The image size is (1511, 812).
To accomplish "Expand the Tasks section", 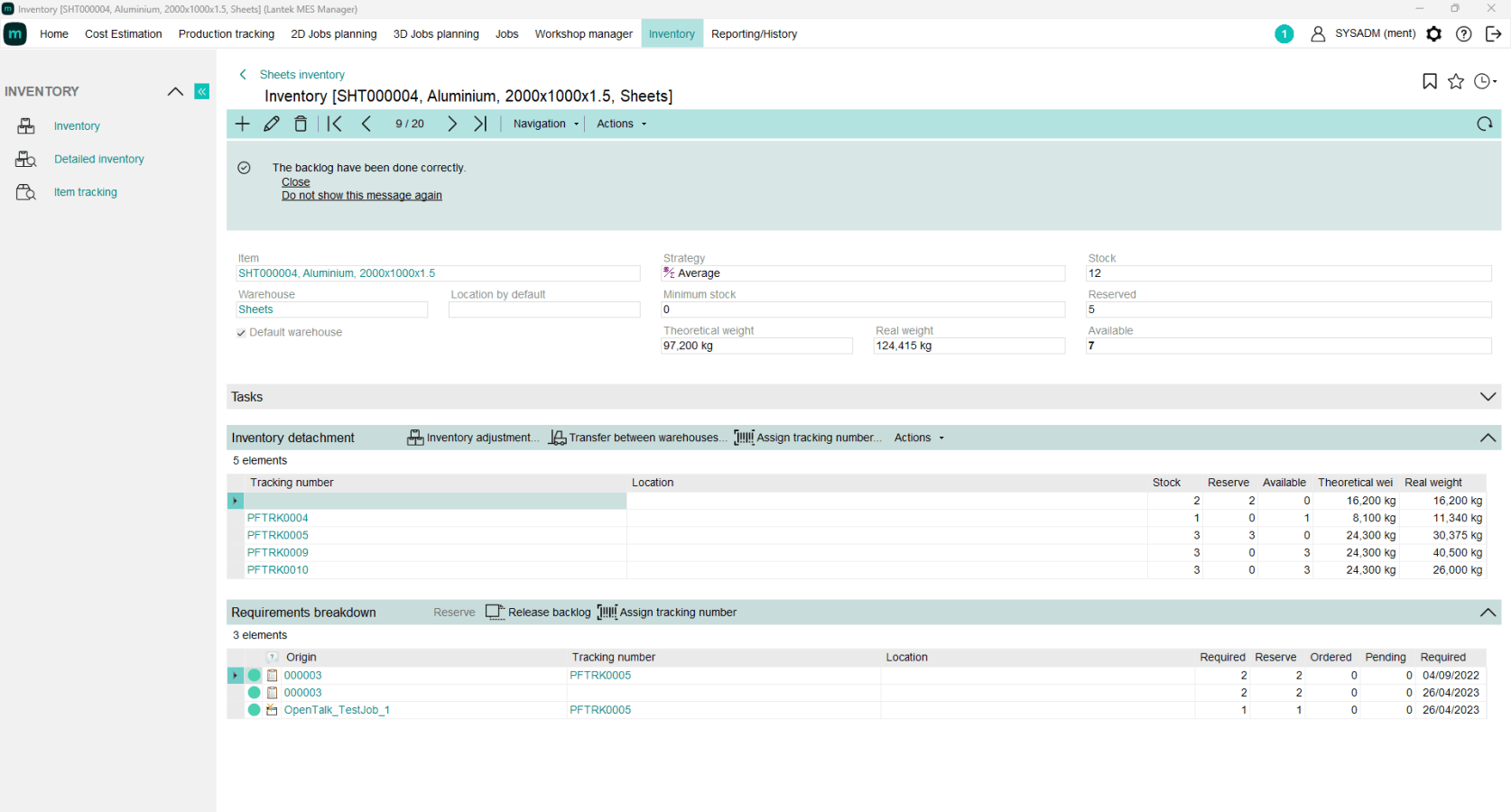I will [x=1488, y=397].
